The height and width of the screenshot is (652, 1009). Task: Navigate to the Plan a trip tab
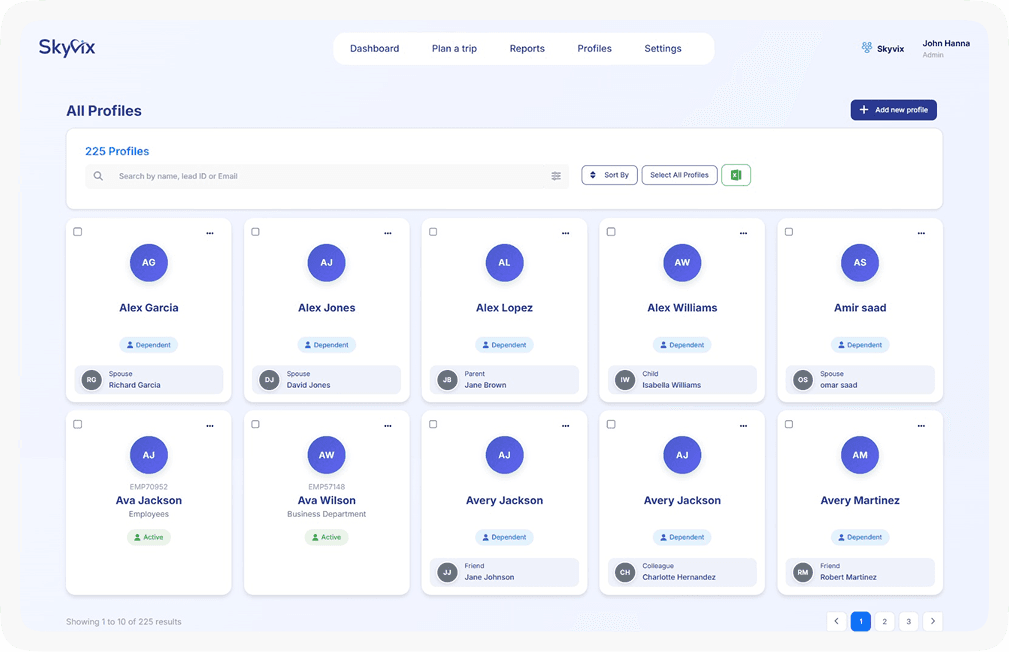(x=454, y=48)
